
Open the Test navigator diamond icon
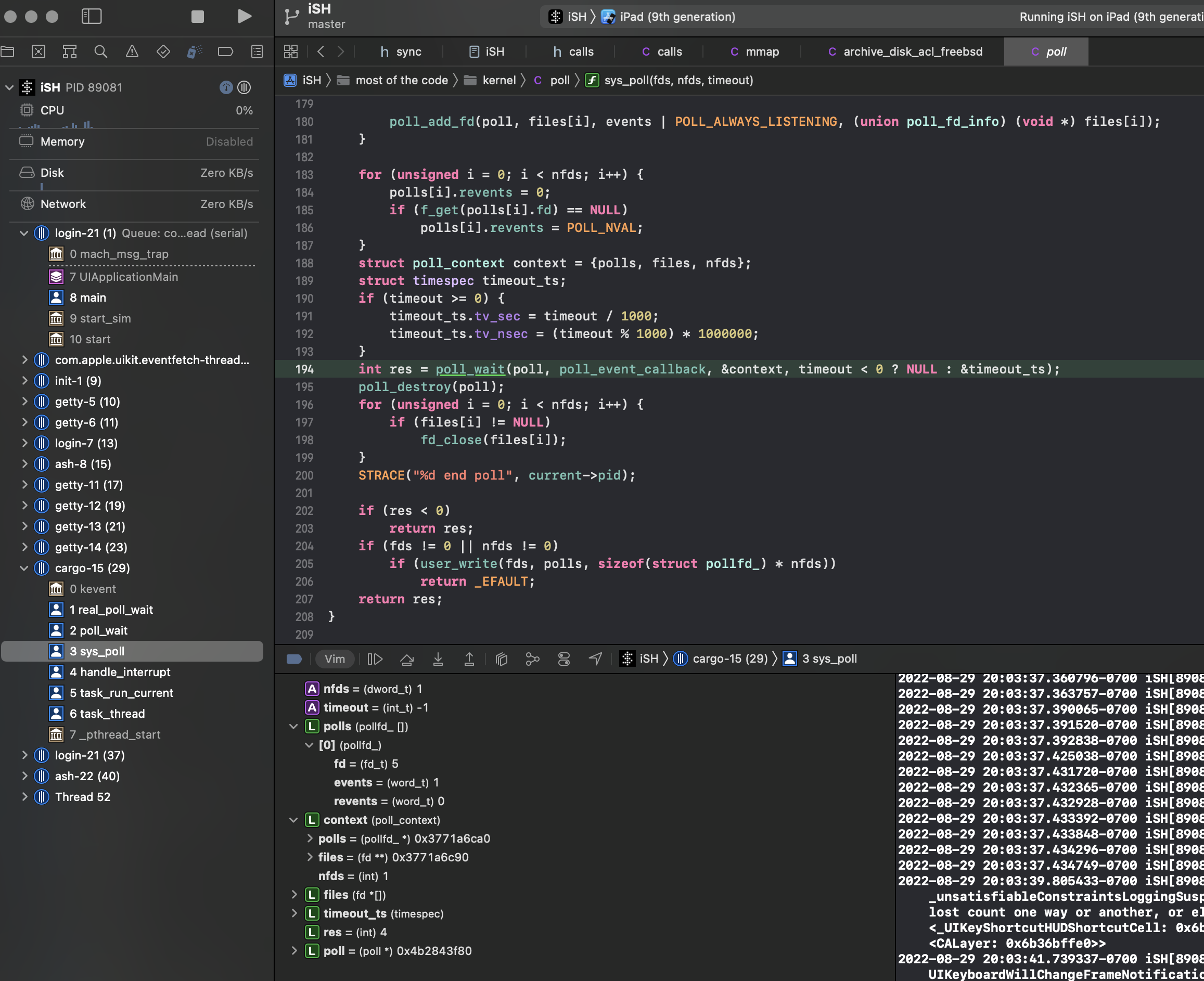163,52
